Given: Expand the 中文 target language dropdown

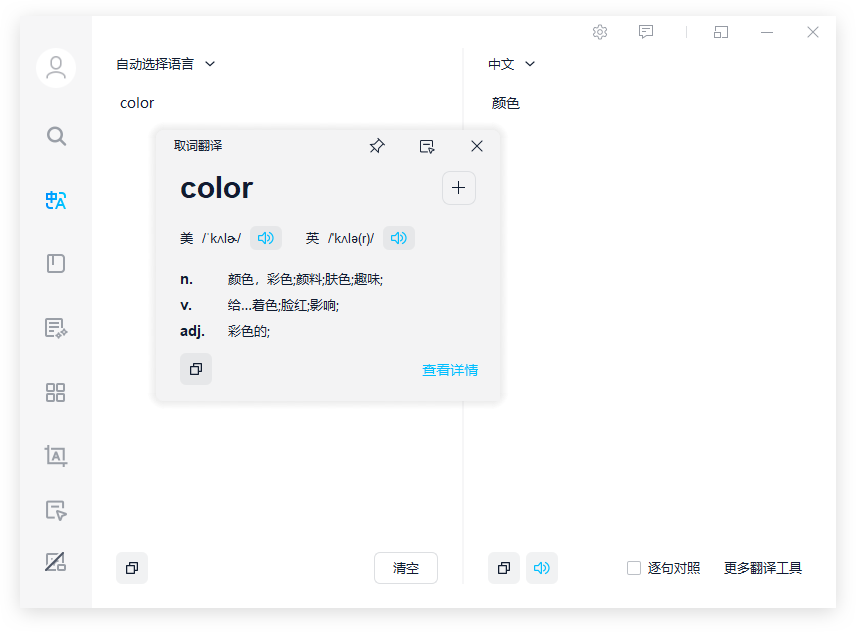Looking at the screenshot, I should [x=512, y=64].
